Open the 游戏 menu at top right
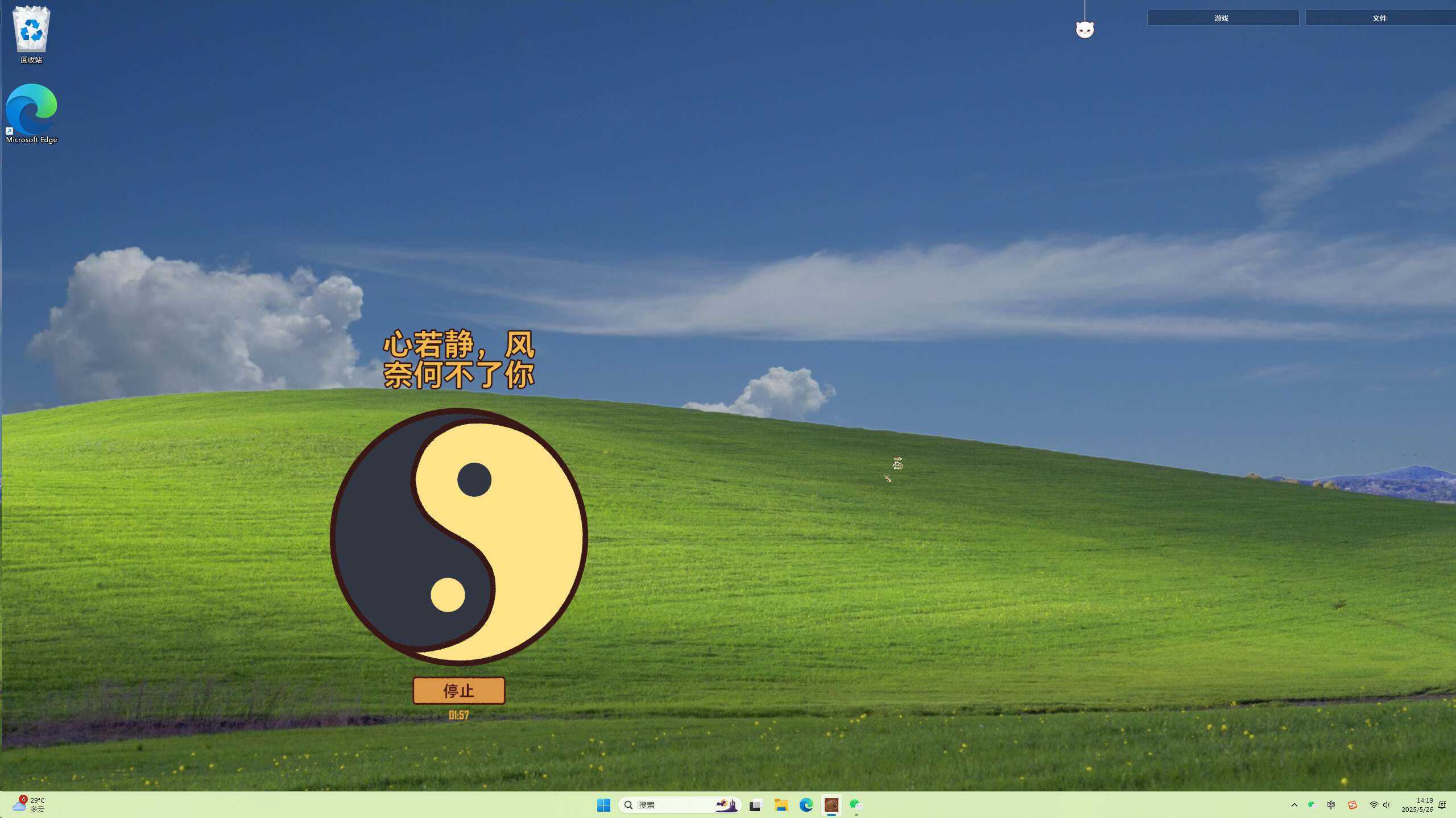This screenshot has width=1456, height=818. coord(1222,18)
